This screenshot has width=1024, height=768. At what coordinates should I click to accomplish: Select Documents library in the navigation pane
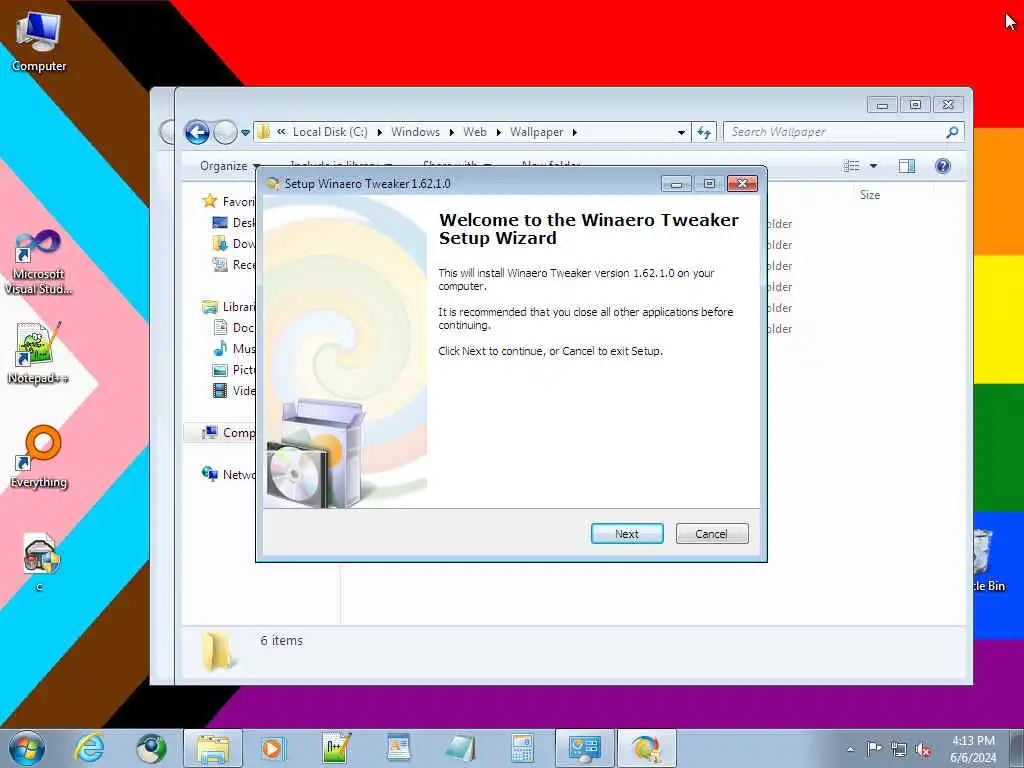(234, 327)
